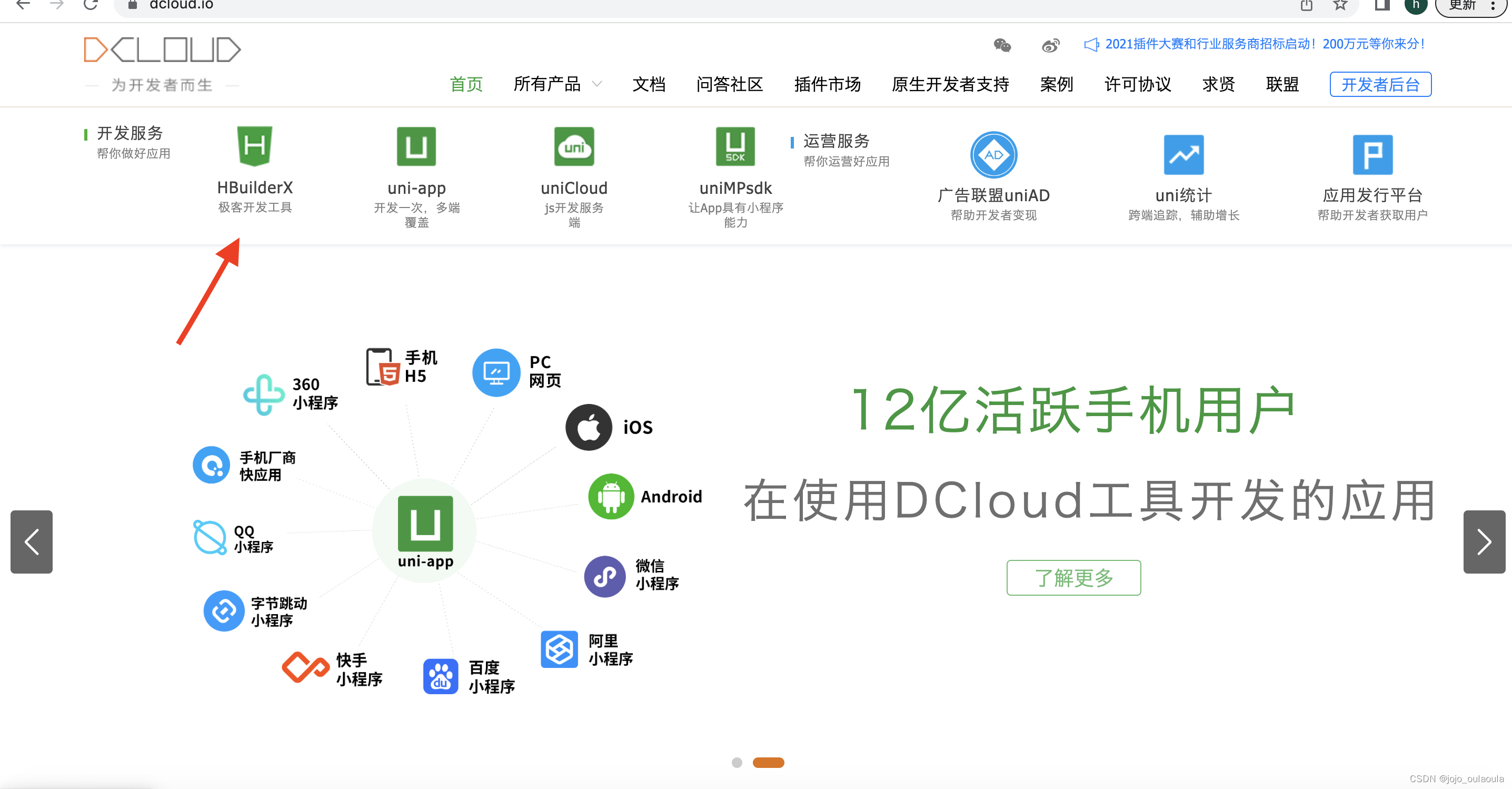
Task: Click the Weibo icon in header
Action: point(1050,45)
